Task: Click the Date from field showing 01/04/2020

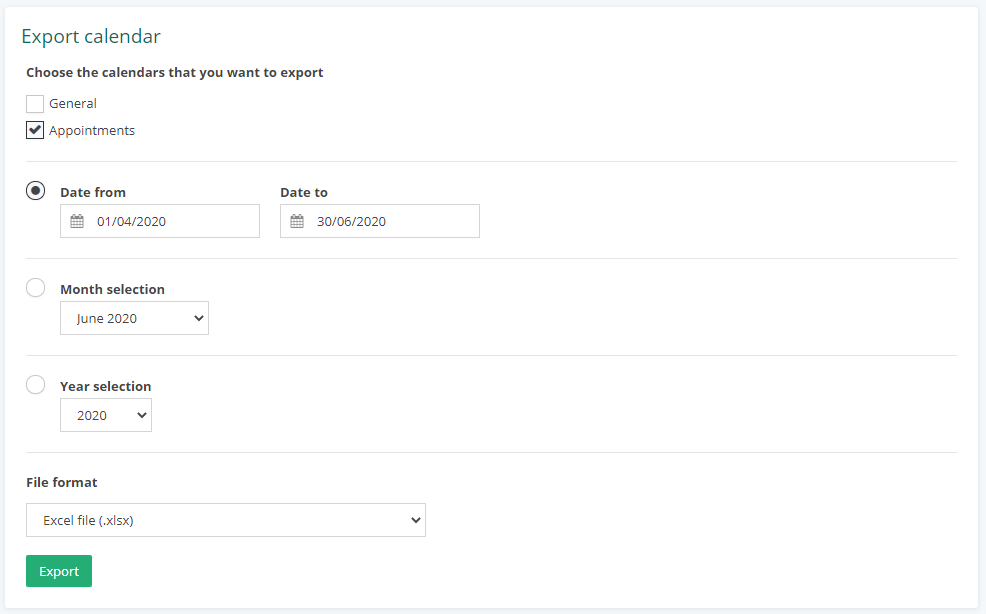Action: pos(160,221)
